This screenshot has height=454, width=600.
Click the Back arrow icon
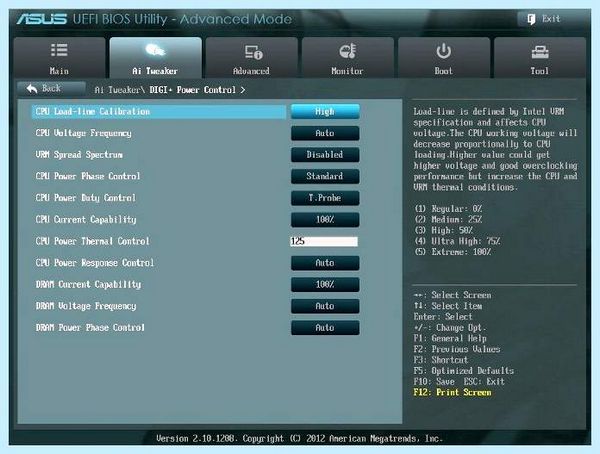pos(32,88)
